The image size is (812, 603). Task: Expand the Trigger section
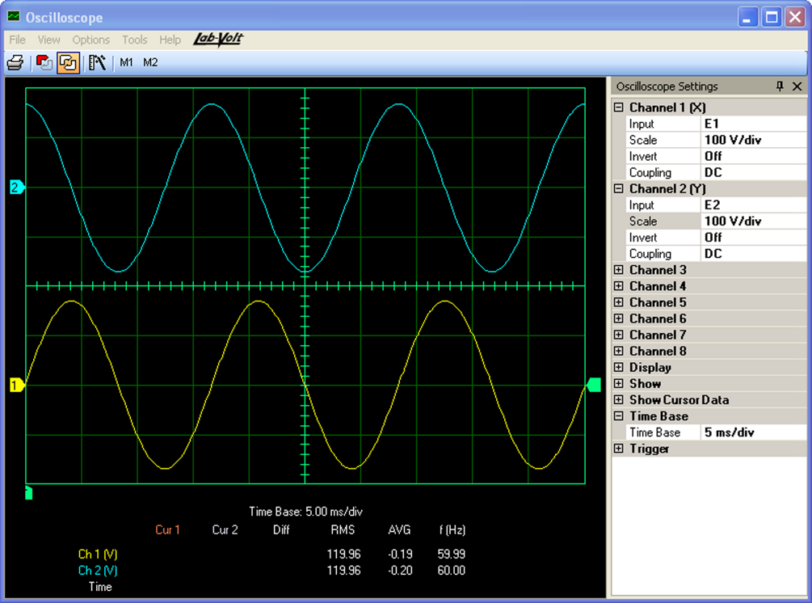[618, 449]
